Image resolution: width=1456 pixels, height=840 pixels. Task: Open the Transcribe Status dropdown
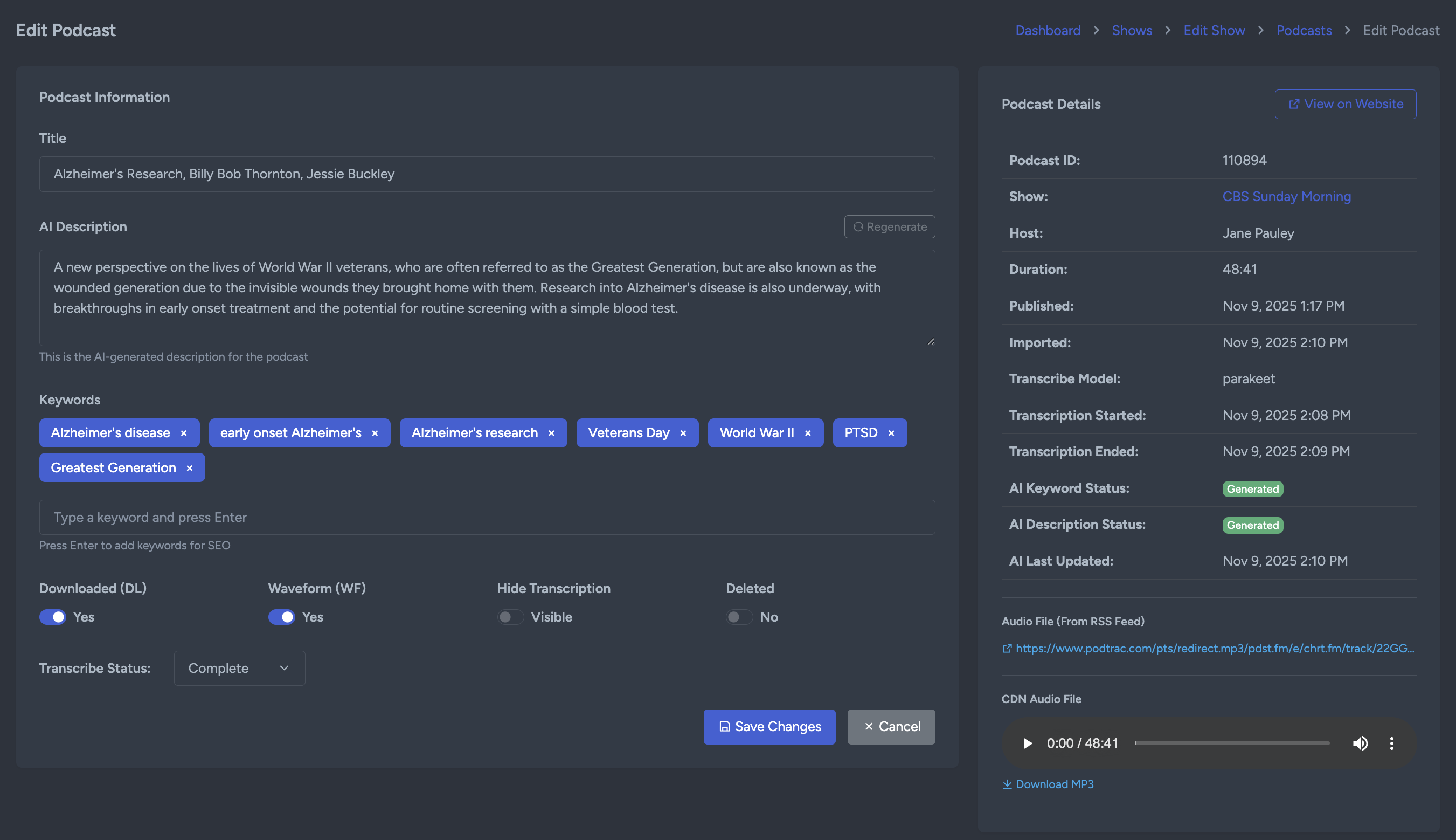pyautogui.click(x=239, y=668)
